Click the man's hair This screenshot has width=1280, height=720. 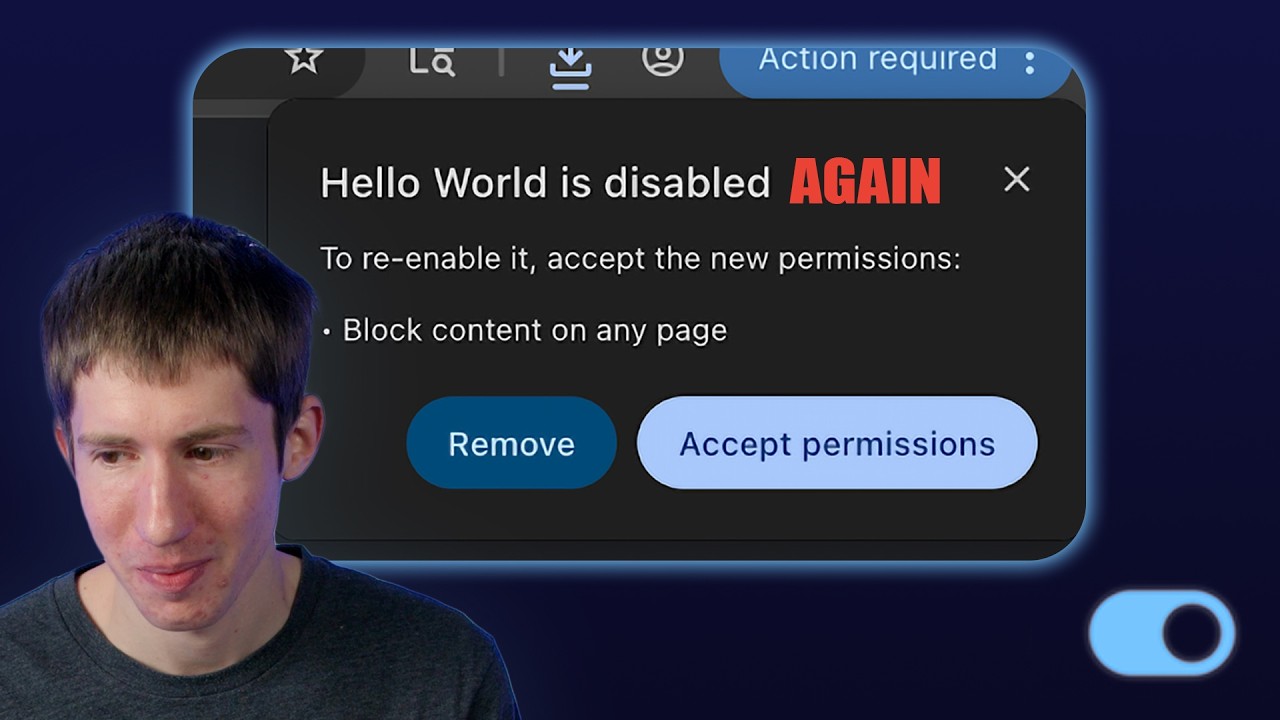pyautogui.click(x=175, y=300)
